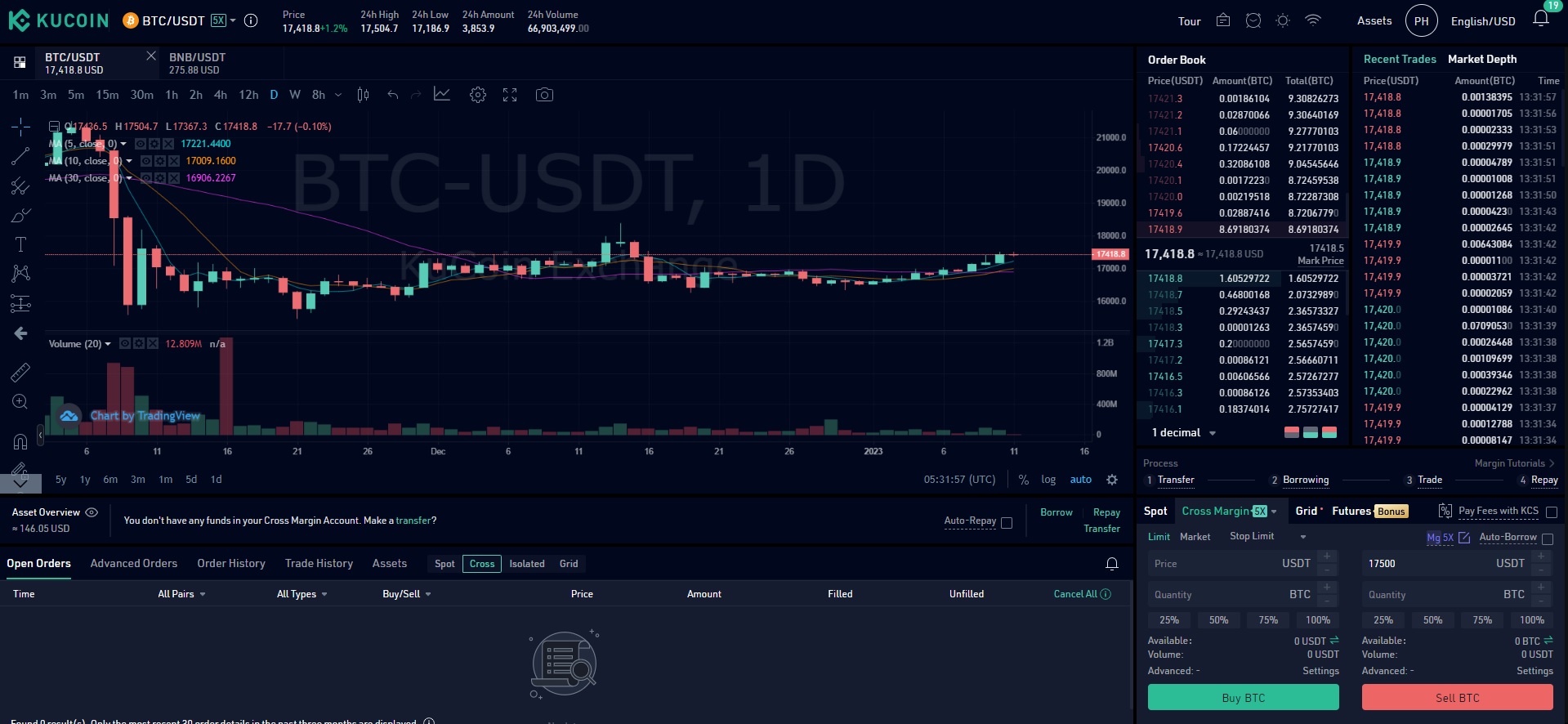Hide the Volume (20) indicator
This screenshot has height=724, width=1568.
[x=125, y=344]
